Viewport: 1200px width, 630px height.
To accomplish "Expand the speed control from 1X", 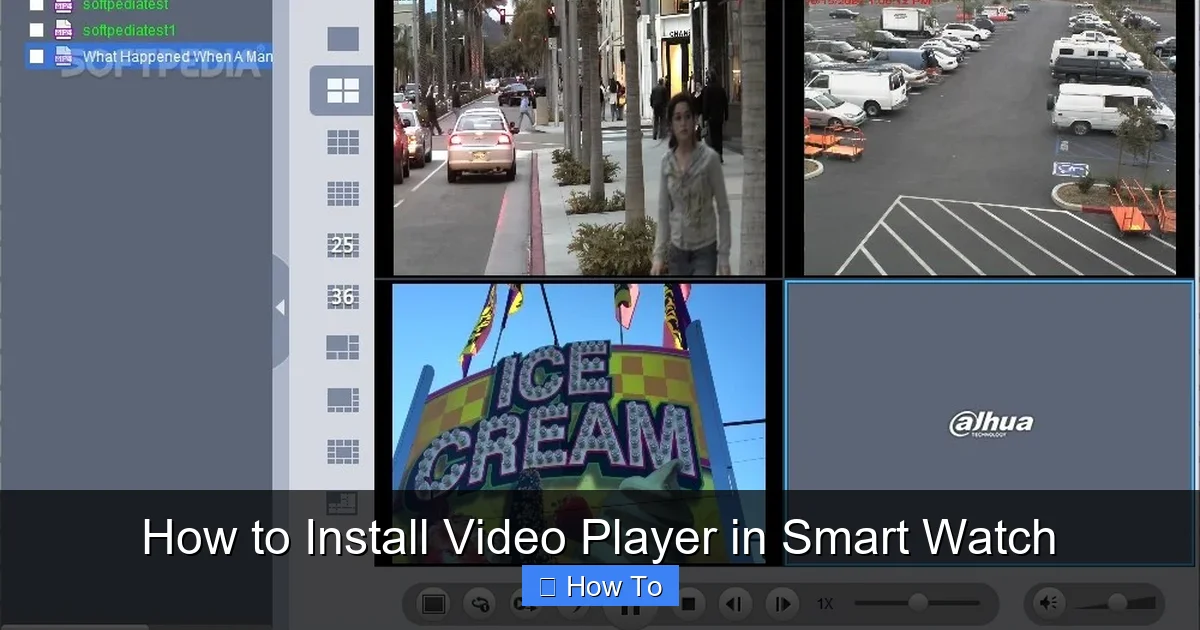I will (825, 603).
